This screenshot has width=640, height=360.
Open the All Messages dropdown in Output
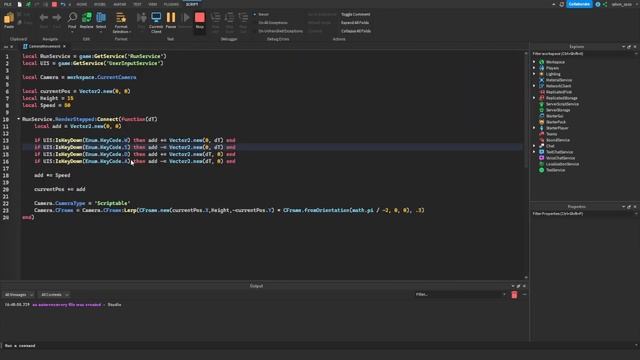pyautogui.click(x=19, y=295)
